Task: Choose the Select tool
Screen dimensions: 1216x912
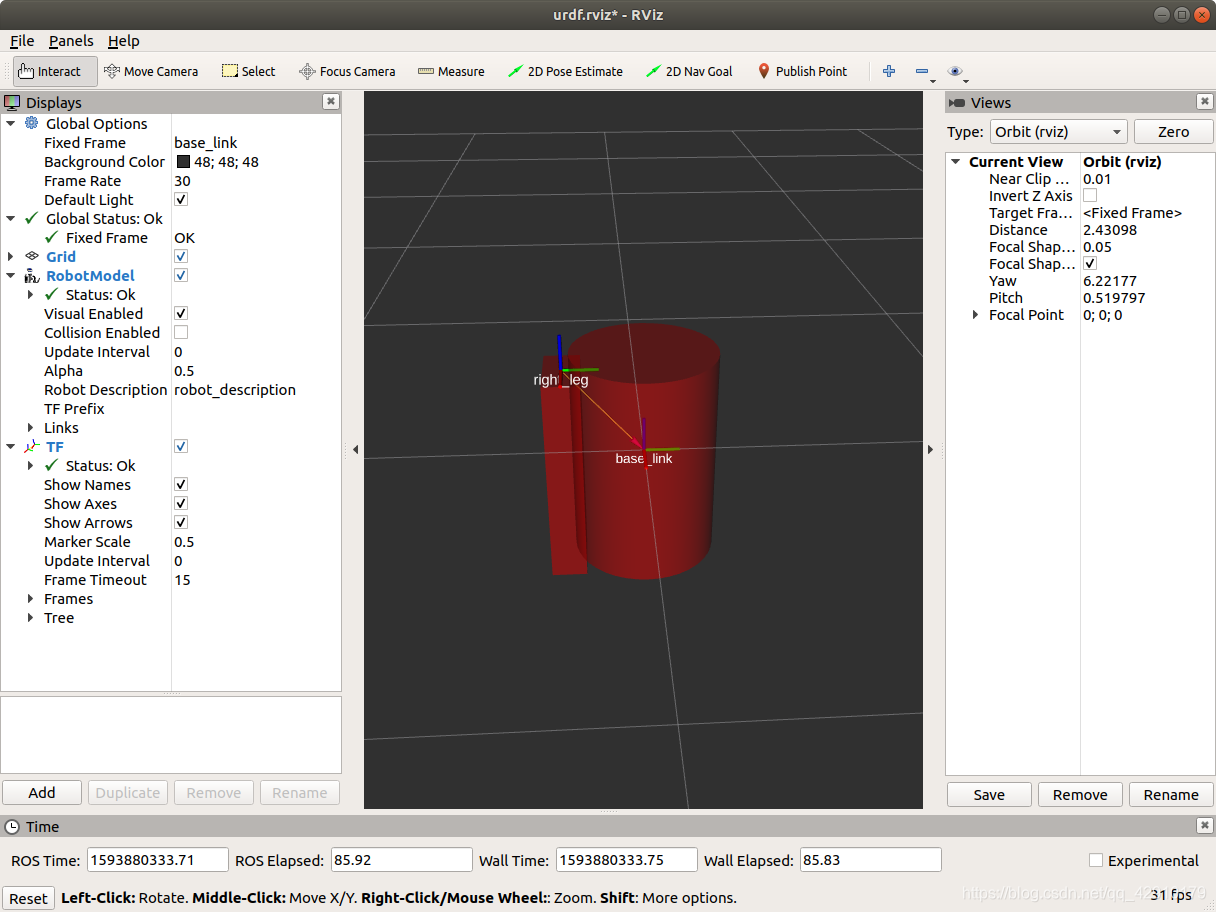Action: [248, 71]
